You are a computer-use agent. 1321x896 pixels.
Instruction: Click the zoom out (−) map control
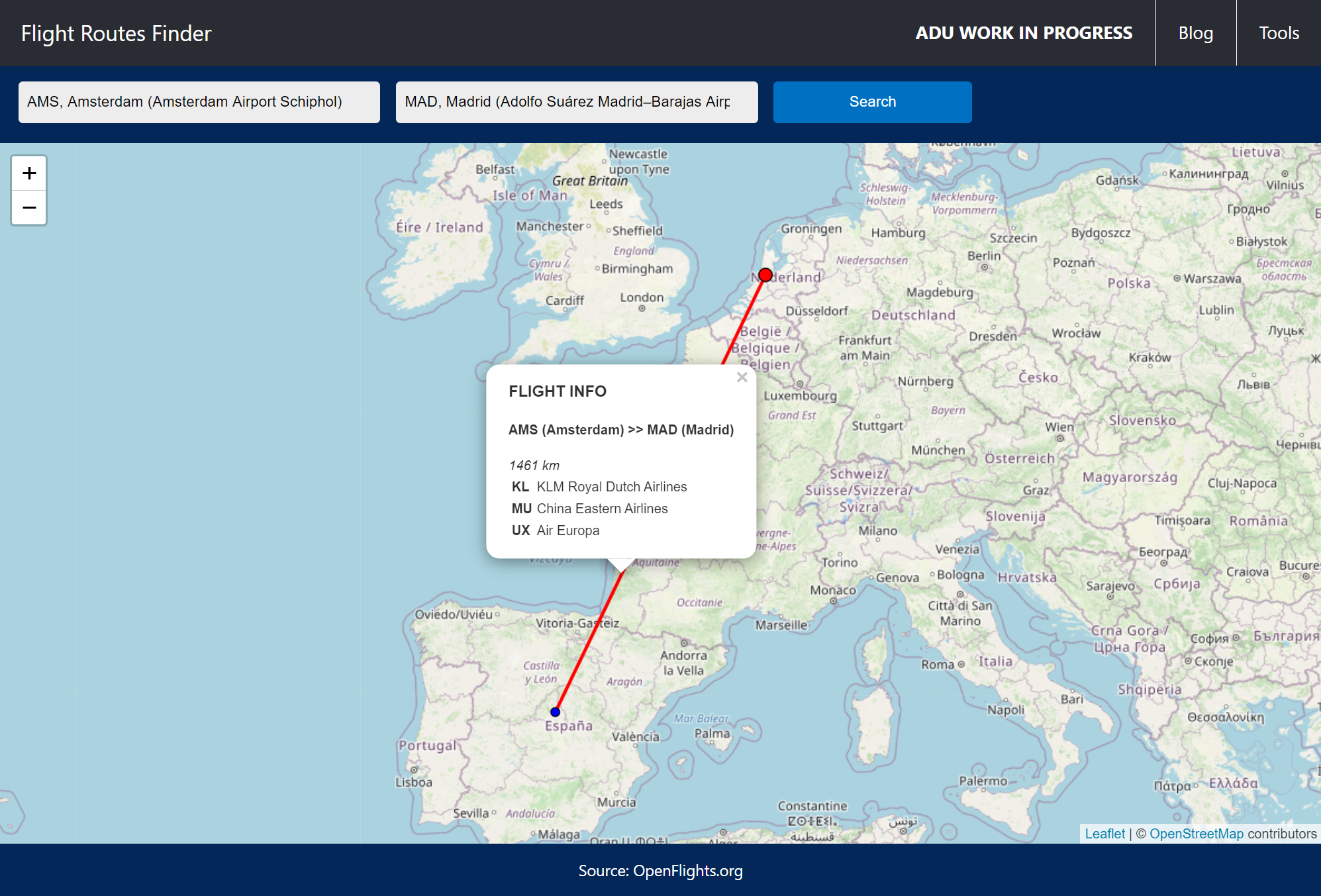29,207
